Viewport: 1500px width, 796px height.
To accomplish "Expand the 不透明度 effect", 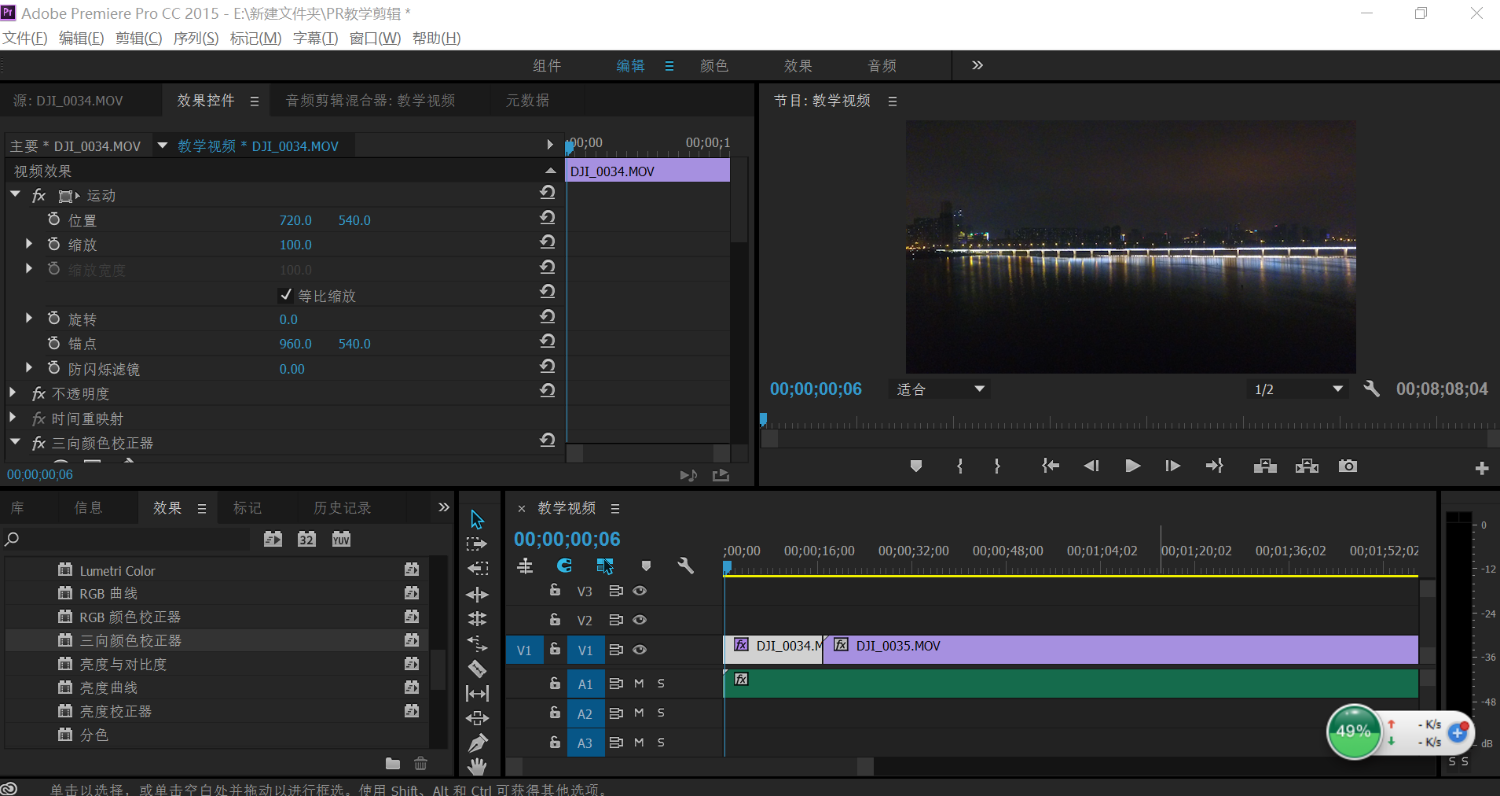I will (13, 393).
